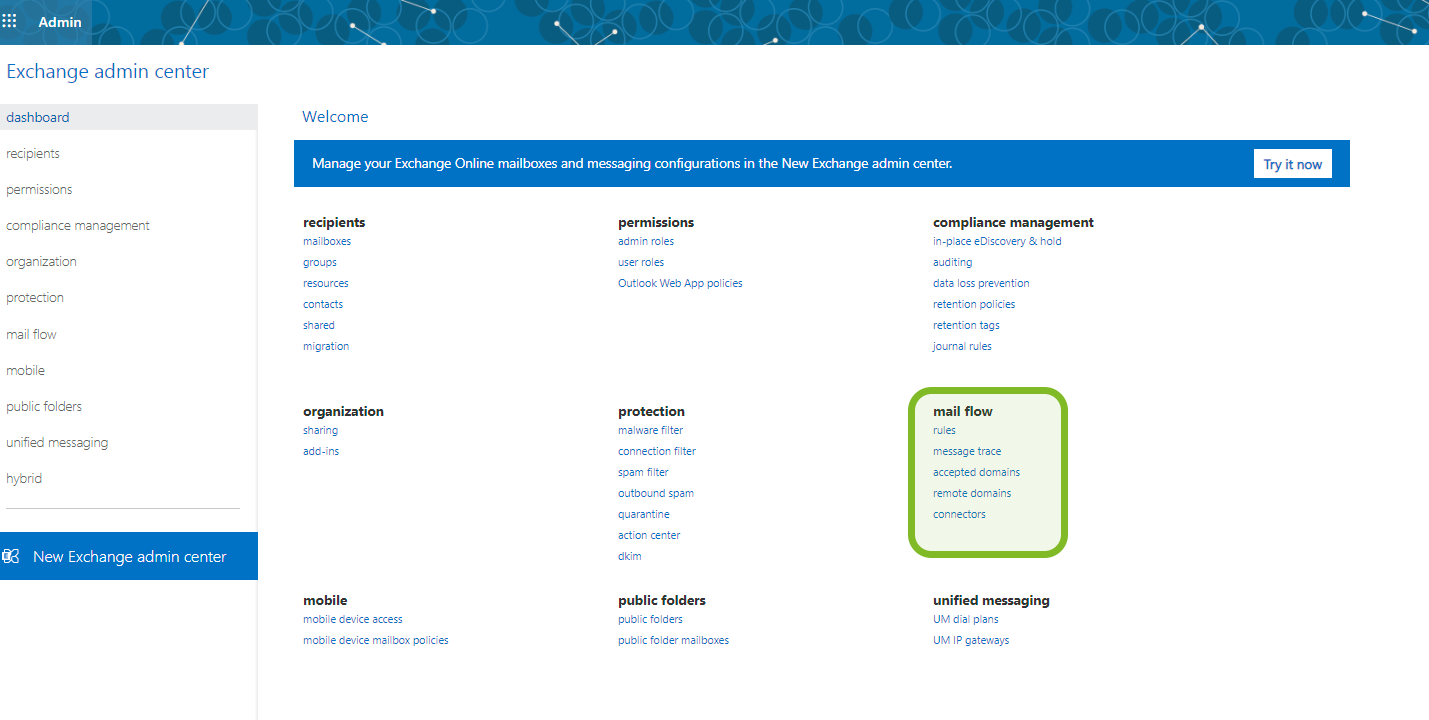
Task: Select unified messaging in the sidebar
Action: (x=57, y=442)
